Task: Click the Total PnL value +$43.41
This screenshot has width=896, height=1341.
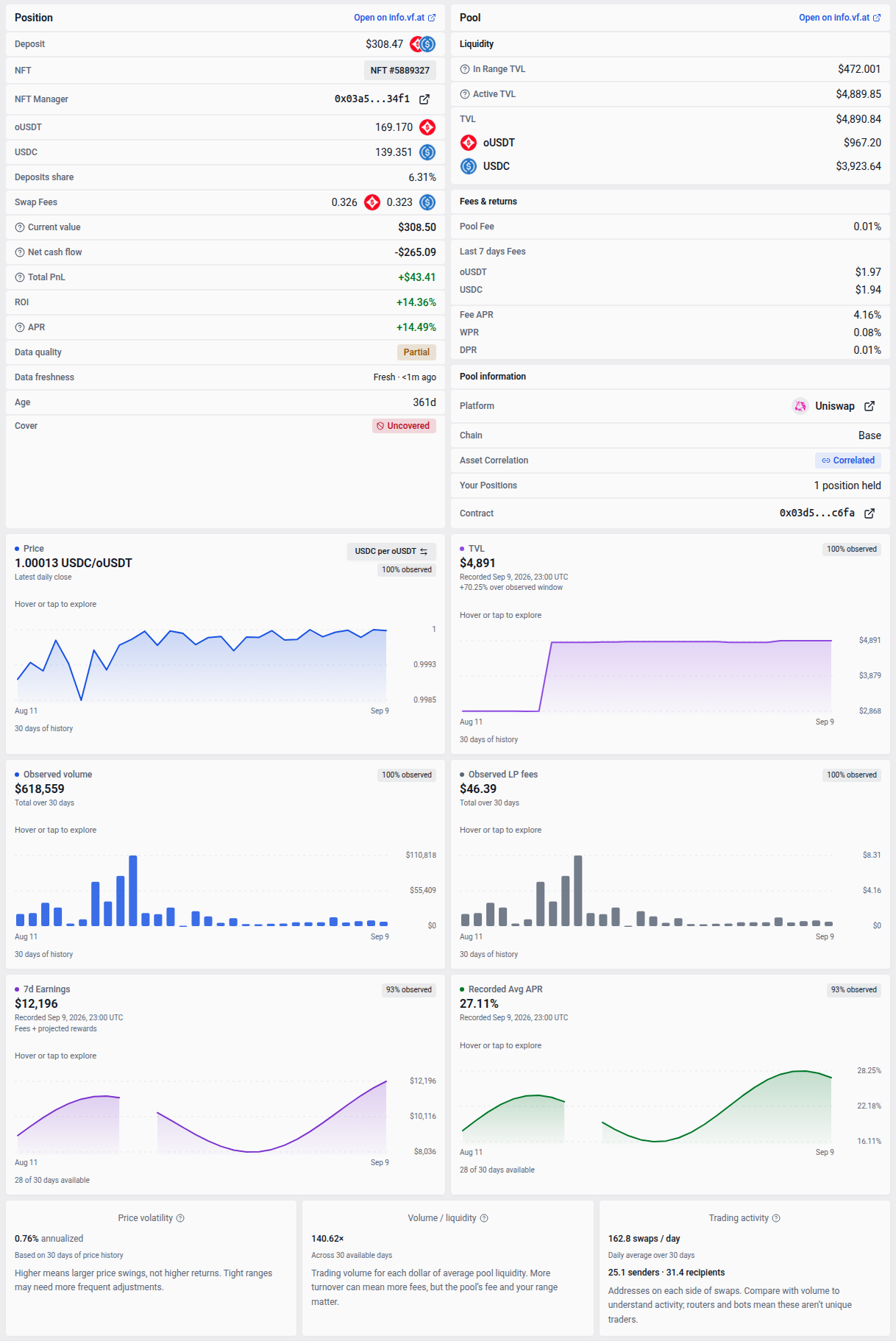Action: pyautogui.click(x=417, y=277)
